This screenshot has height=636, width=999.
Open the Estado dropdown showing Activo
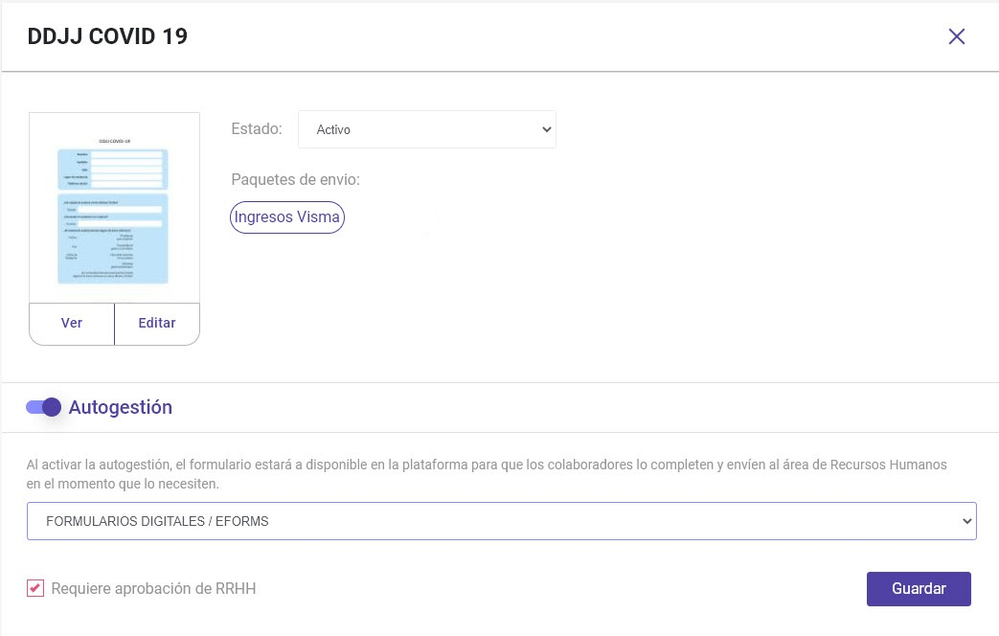[x=427, y=129]
